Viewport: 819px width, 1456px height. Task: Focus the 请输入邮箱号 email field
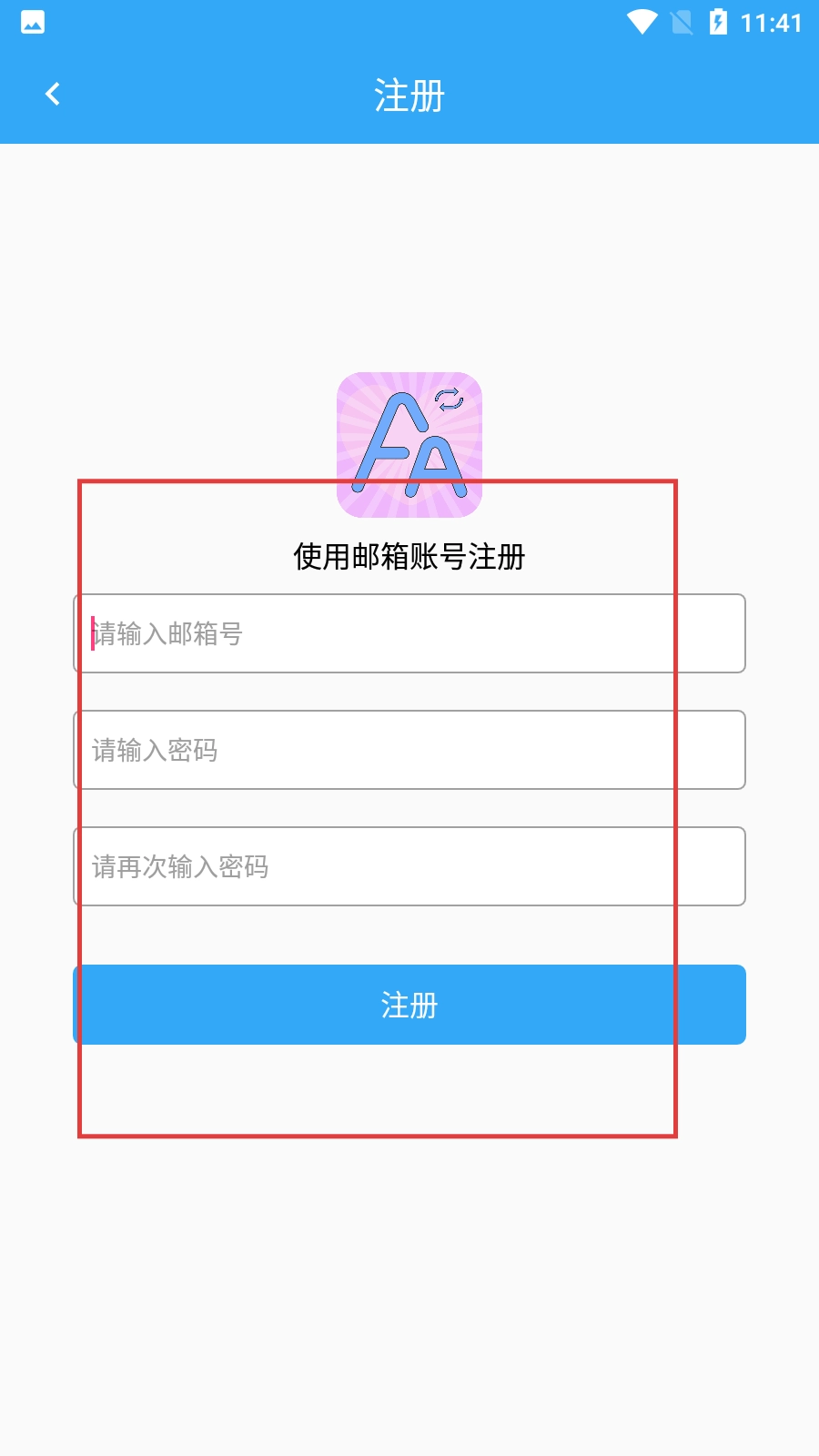[409, 633]
